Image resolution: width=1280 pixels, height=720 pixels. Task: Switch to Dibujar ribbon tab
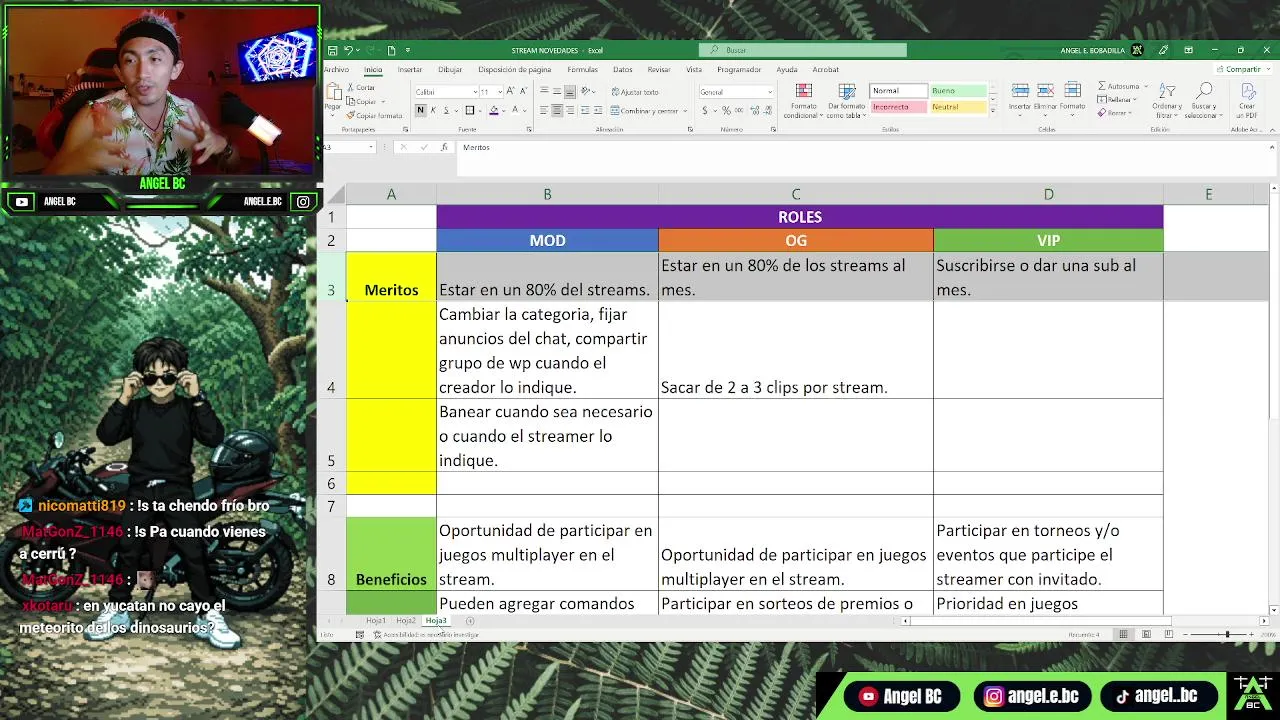coord(450,69)
